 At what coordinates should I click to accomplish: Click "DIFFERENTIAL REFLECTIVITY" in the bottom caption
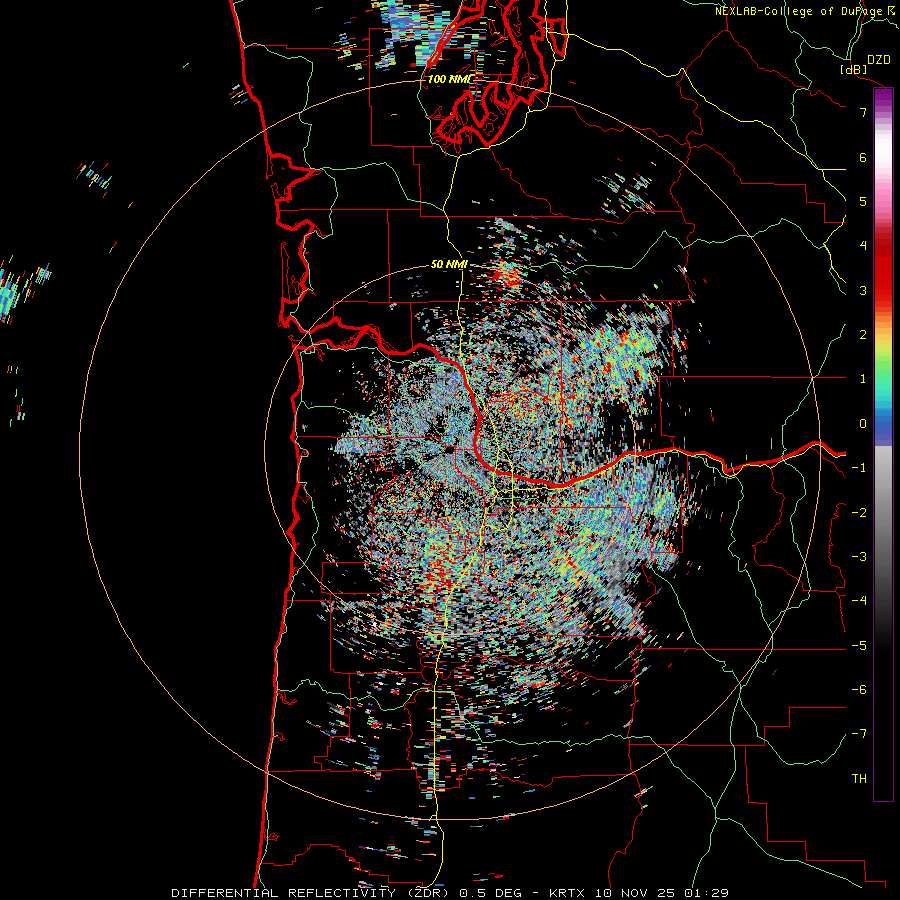click(x=284, y=893)
